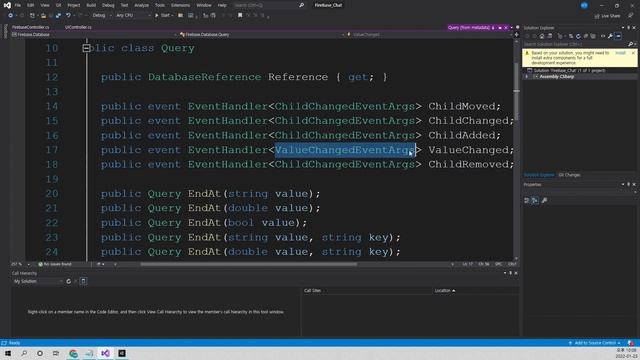640x360 pixels.
Task: Open the Firebase.Database project navigation dropdown
Action: 95,35
